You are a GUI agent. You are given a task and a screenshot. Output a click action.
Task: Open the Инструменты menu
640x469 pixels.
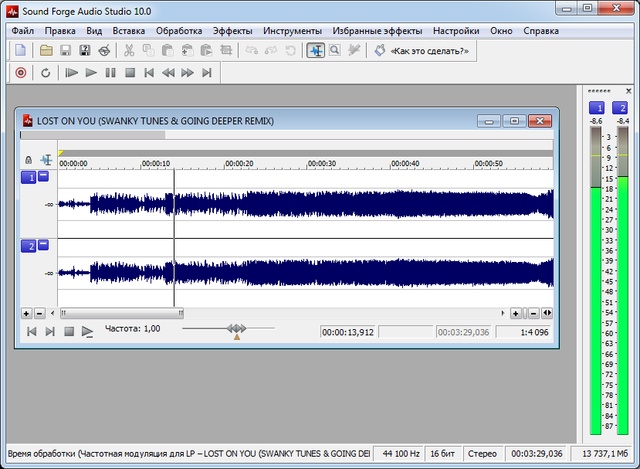(x=292, y=31)
